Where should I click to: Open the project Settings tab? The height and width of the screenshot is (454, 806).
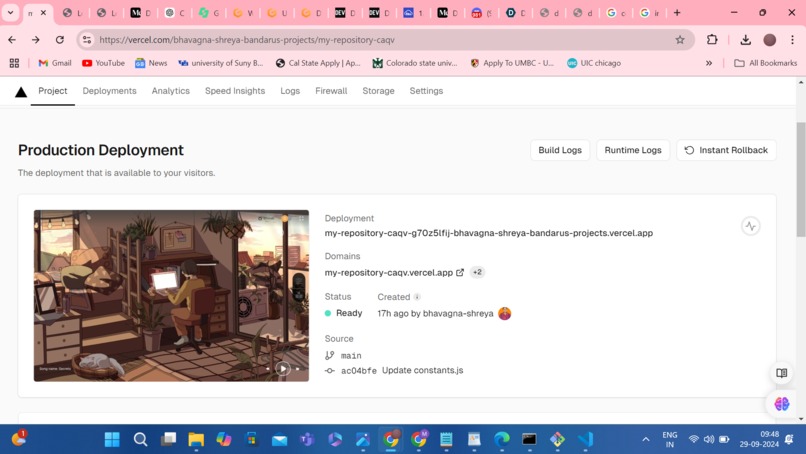(x=426, y=91)
